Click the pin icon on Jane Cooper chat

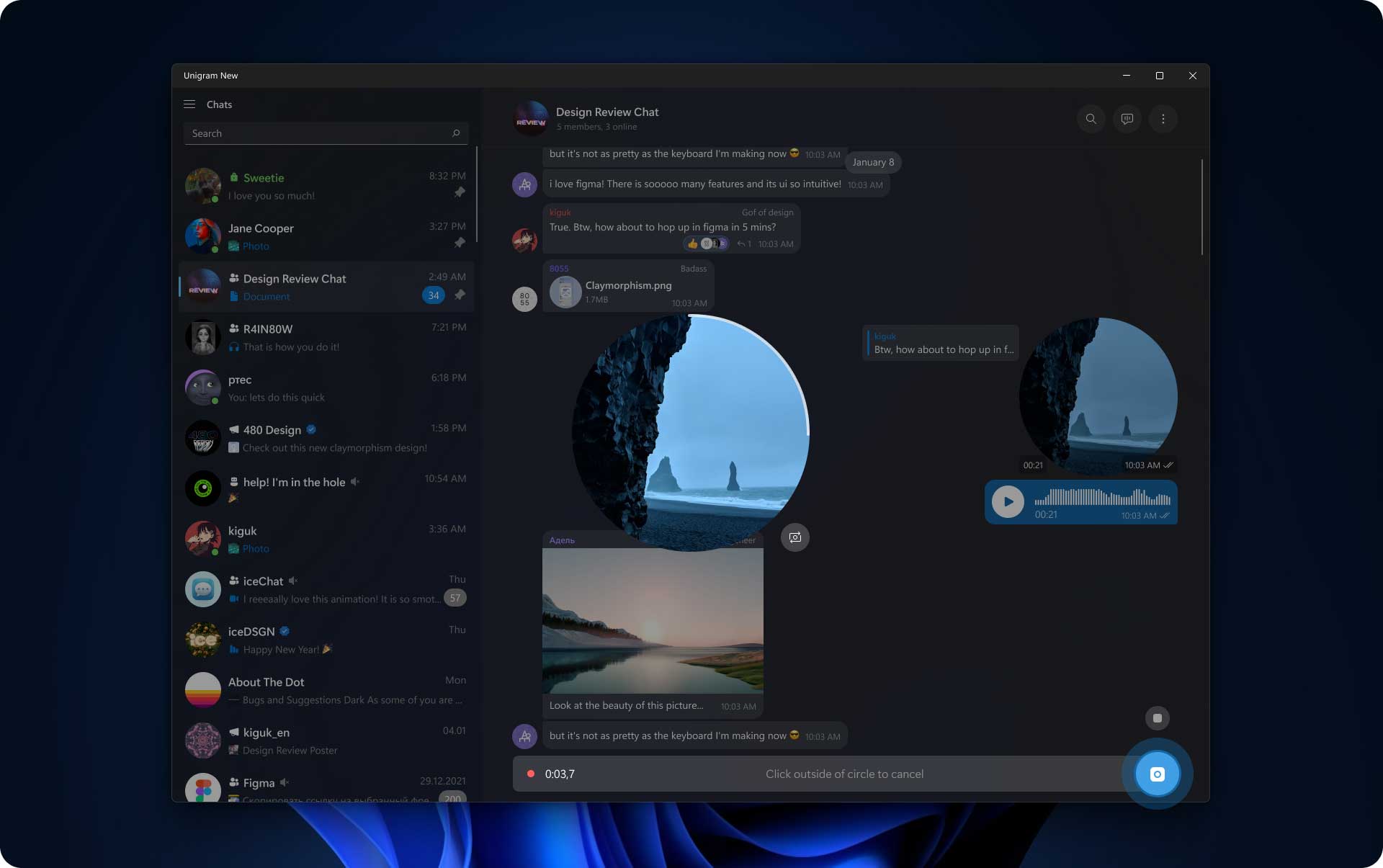[460, 243]
